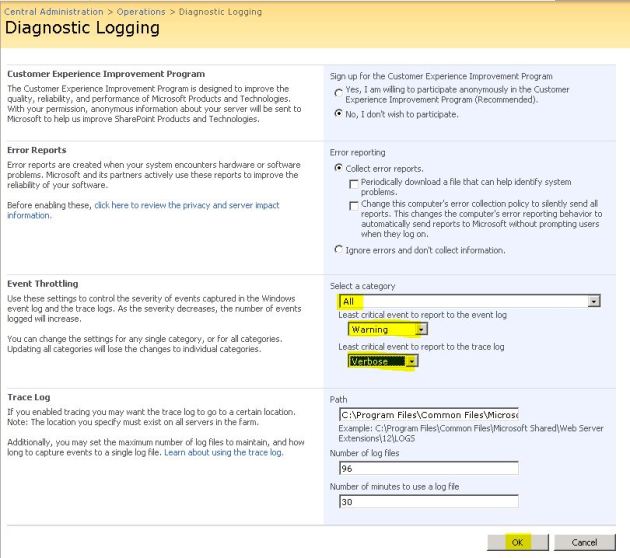Select 'Ignore errors and don't collect information'
Viewport: 630px width, 558px height.
click(338, 249)
